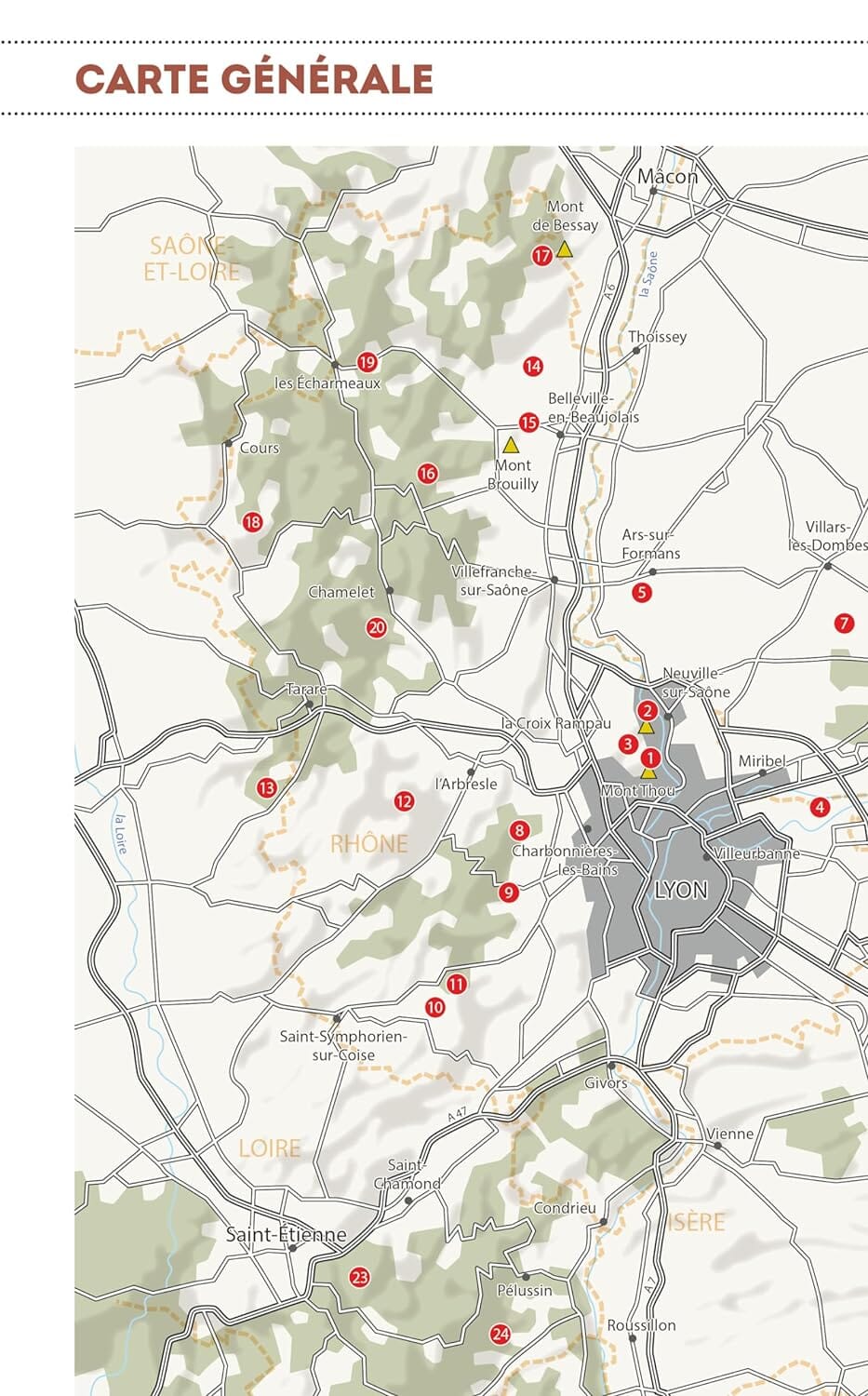This screenshot has height=1396, width=868.
Task: Select marker 8 above Charbonnières-les-Bains
Action: click(517, 828)
